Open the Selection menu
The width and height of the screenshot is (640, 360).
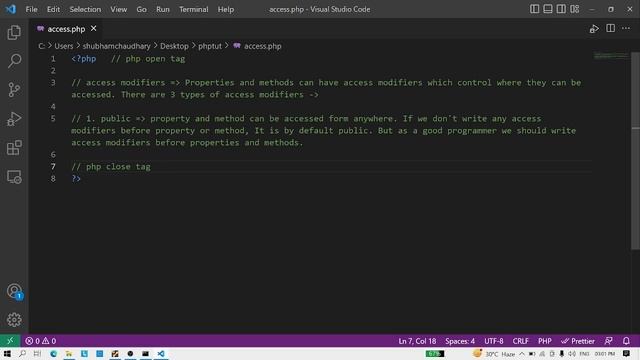click(x=85, y=9)
